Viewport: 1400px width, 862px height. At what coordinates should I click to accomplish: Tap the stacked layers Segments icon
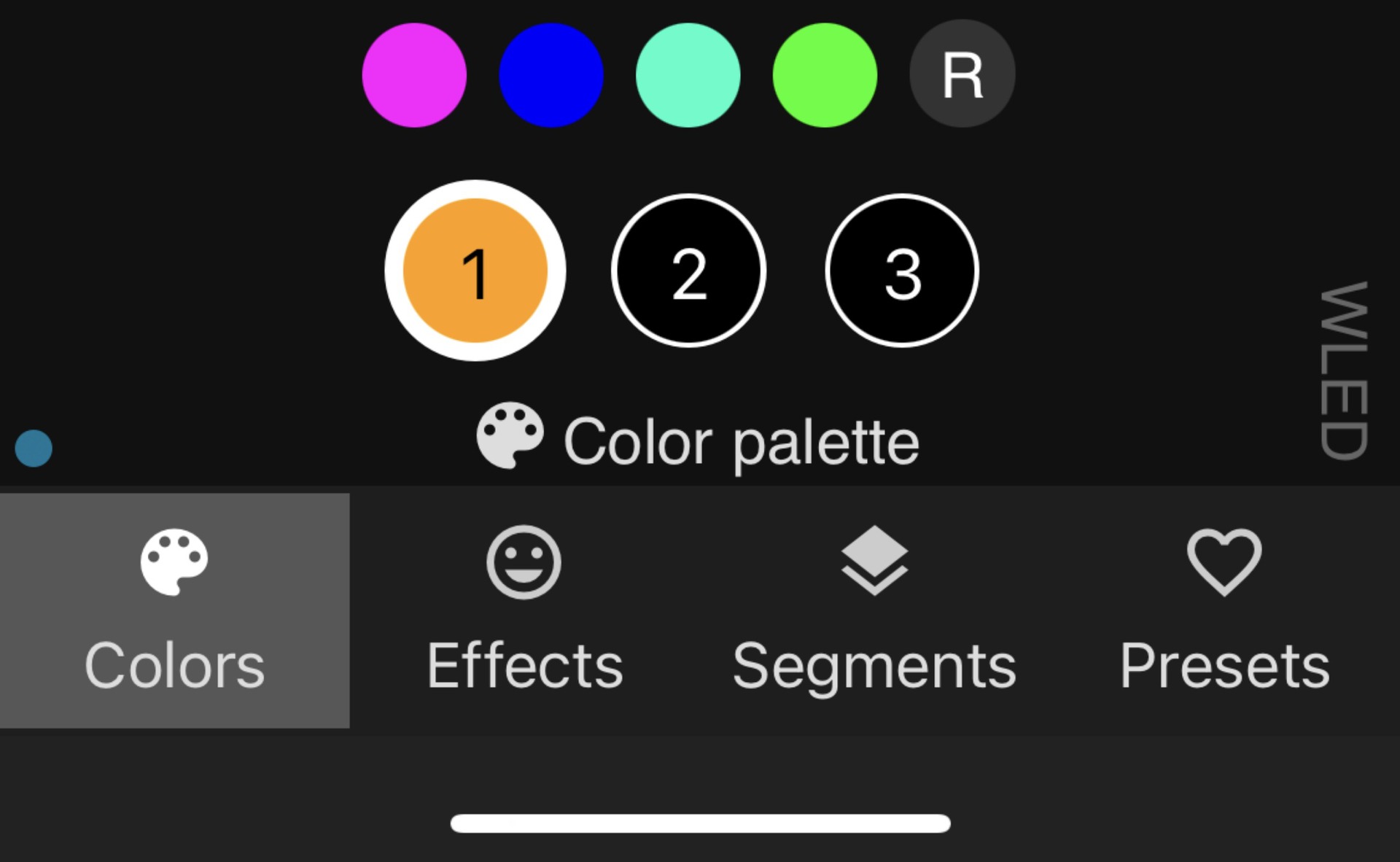pyautogui.click(x=874, y=560)
